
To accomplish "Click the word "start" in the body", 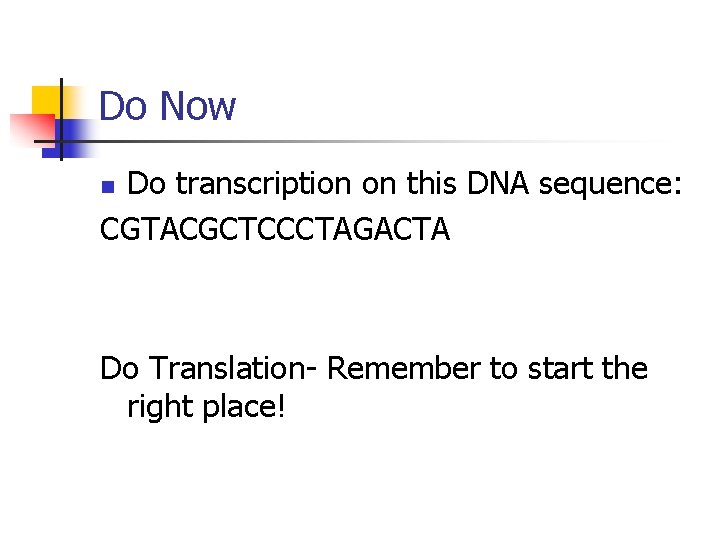I will pyautogui.click(x=560, y=369).
